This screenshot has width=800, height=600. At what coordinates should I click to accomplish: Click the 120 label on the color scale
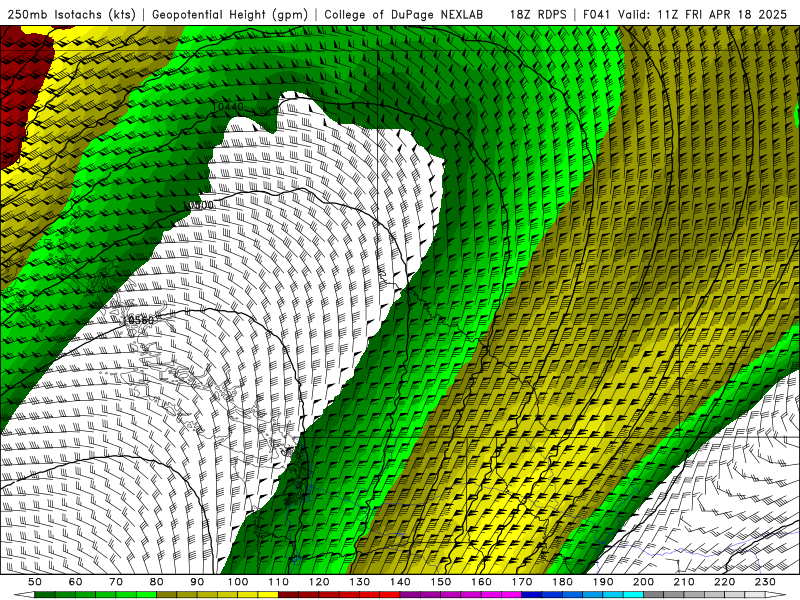point(319,582)
